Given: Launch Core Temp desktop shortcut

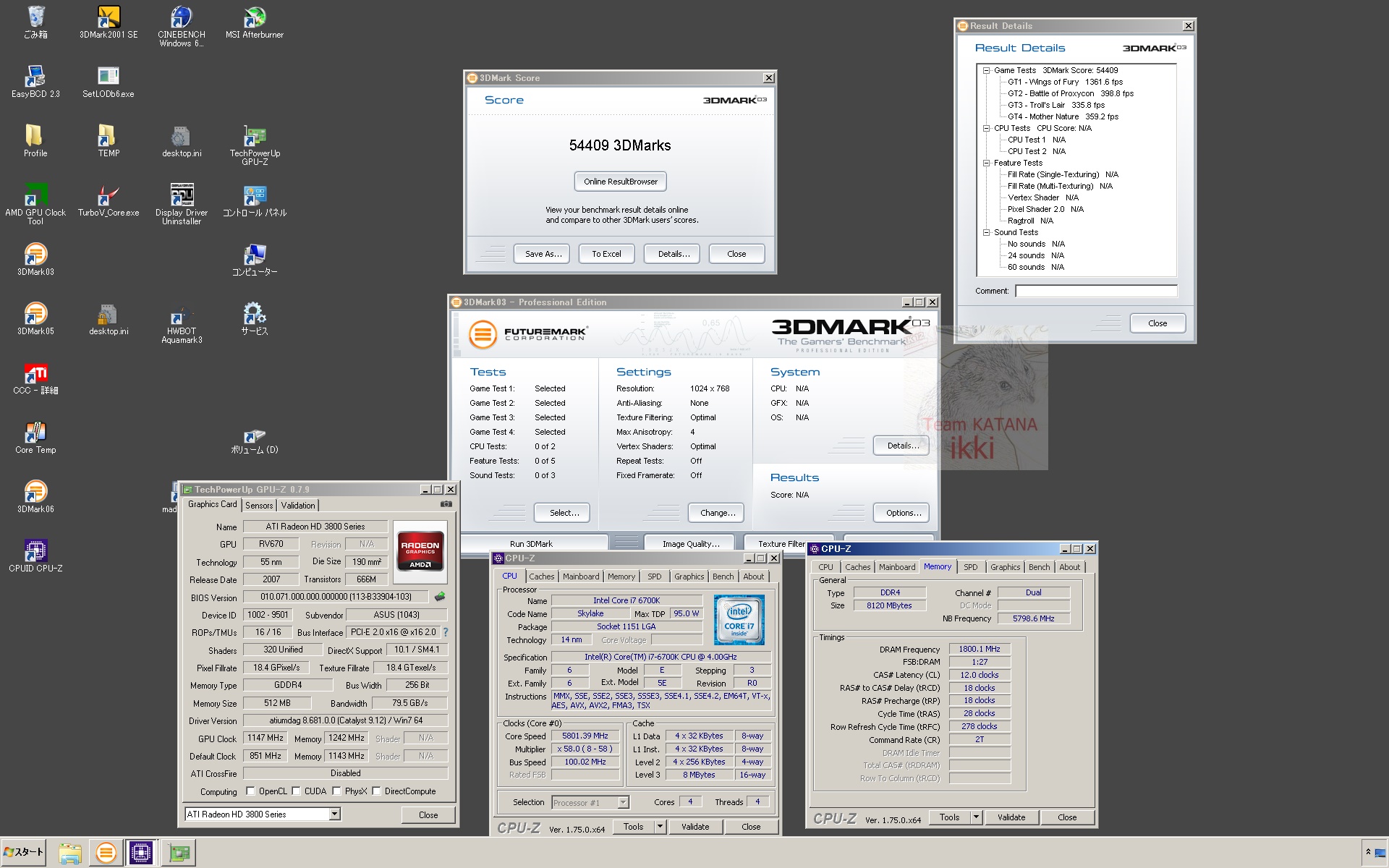Looking at the screenshot, I should (35, 437).
